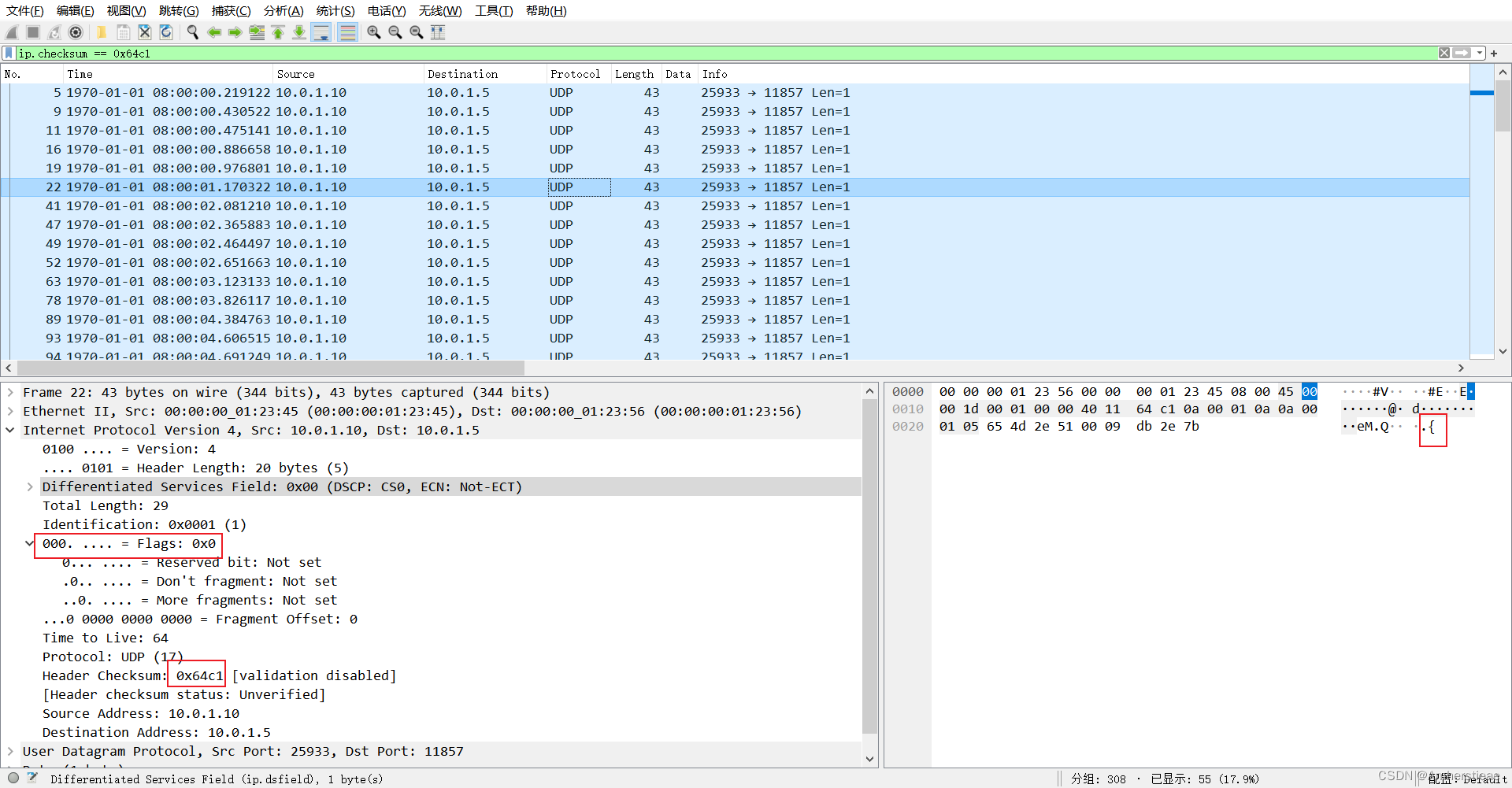Clear the display filter X button
1512x788 pixels.
click(x=1444, y=53)
